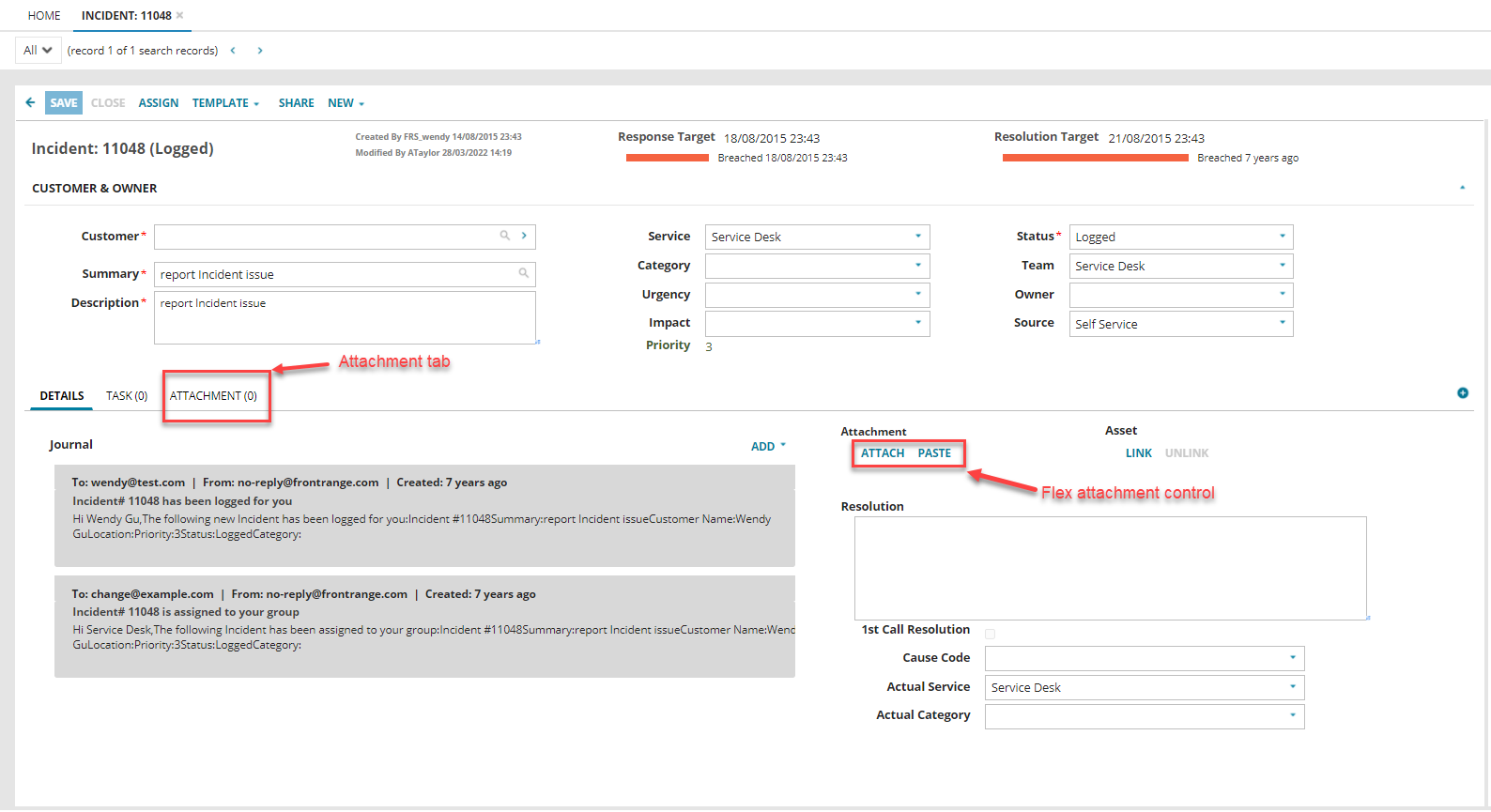This screenshot has width=1491, height=812.
Task: Collapse the Customer & Owner section
Action: [x=1462, y=188]
